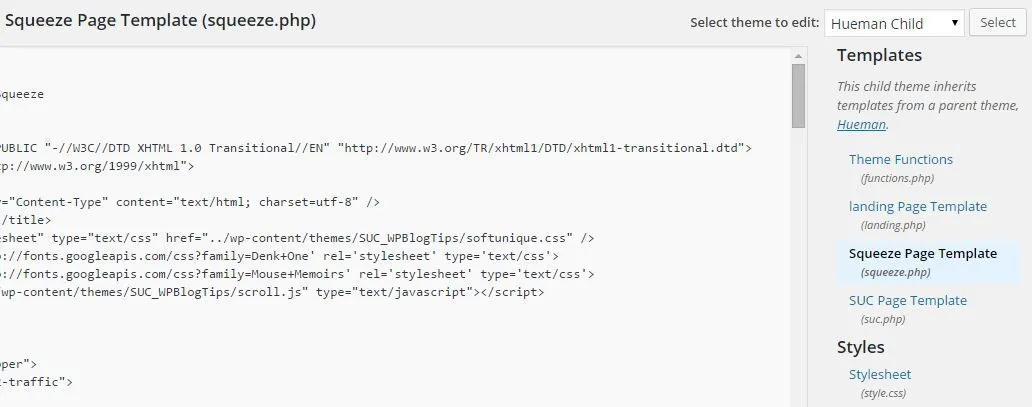Click the Squeeze Page Template (squeeze.php) heading
This screenshot has height=407, width=1032.
(161, 21)
